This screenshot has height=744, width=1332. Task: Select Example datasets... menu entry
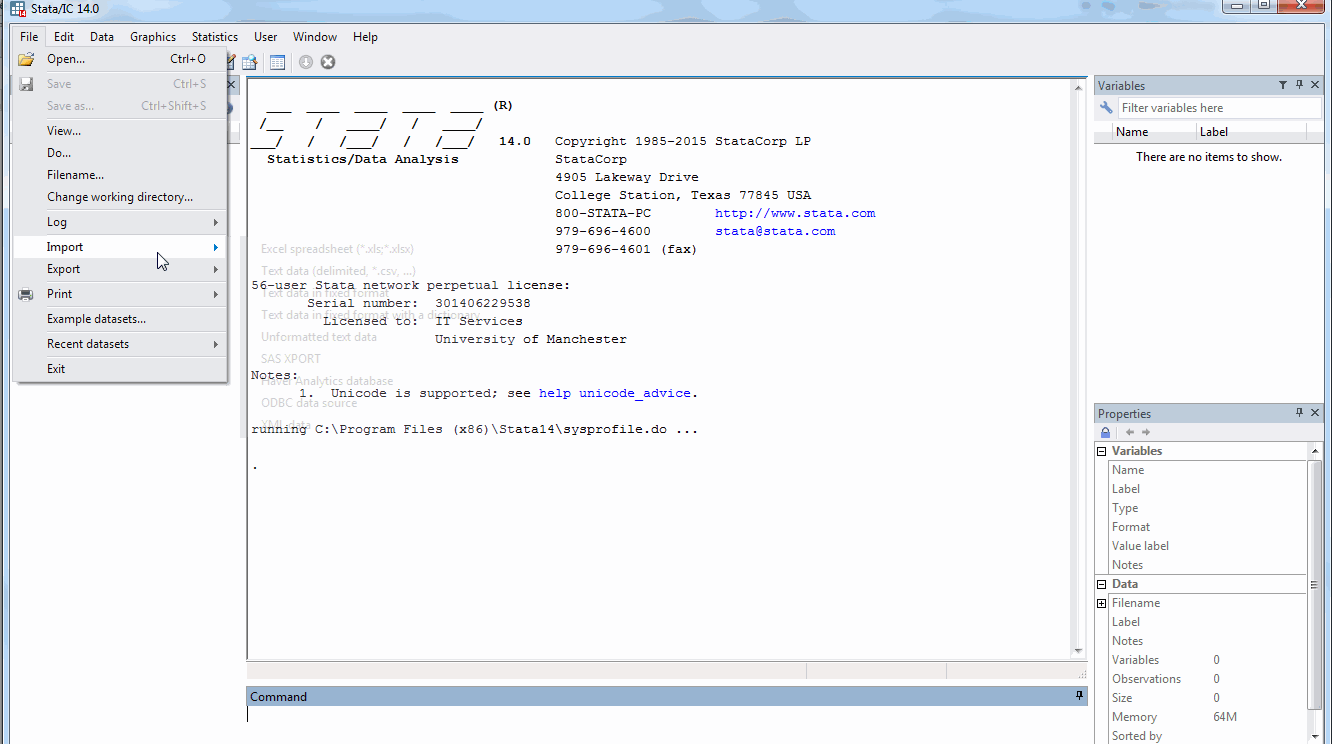click(120, 319)
